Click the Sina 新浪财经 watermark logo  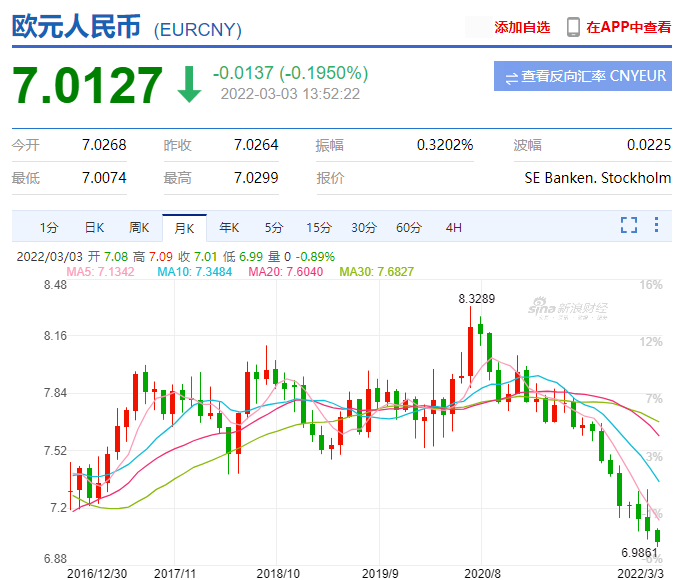point(568,306)
